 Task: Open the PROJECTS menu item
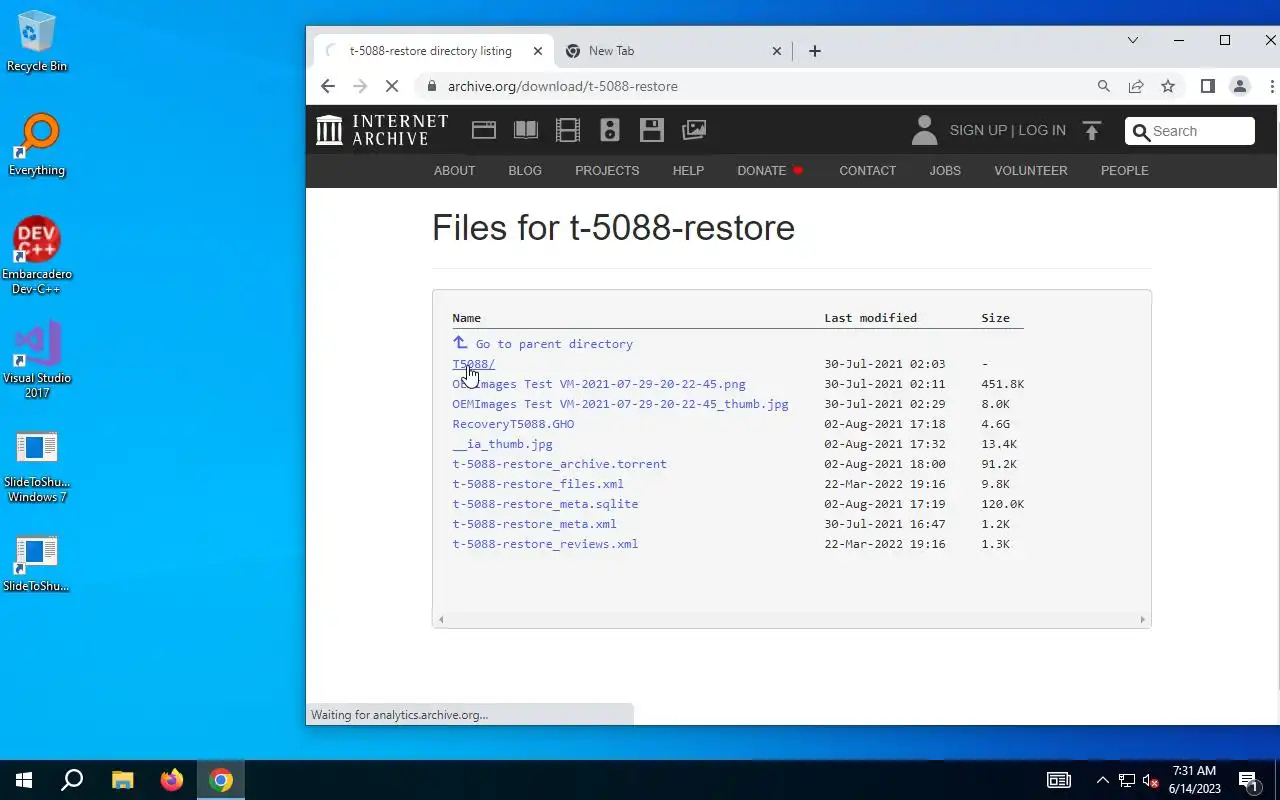click(607, 170)
